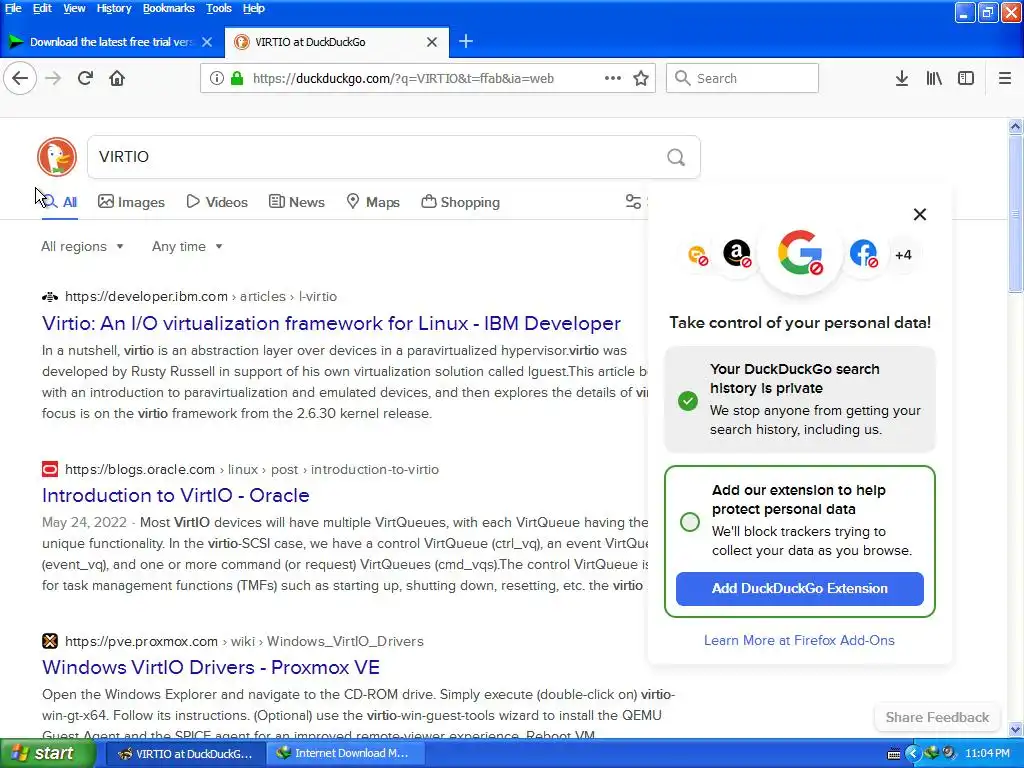Open the Downloads panel arrow
The width and height of the screenshot is (1024, 768).
[902, 78]
